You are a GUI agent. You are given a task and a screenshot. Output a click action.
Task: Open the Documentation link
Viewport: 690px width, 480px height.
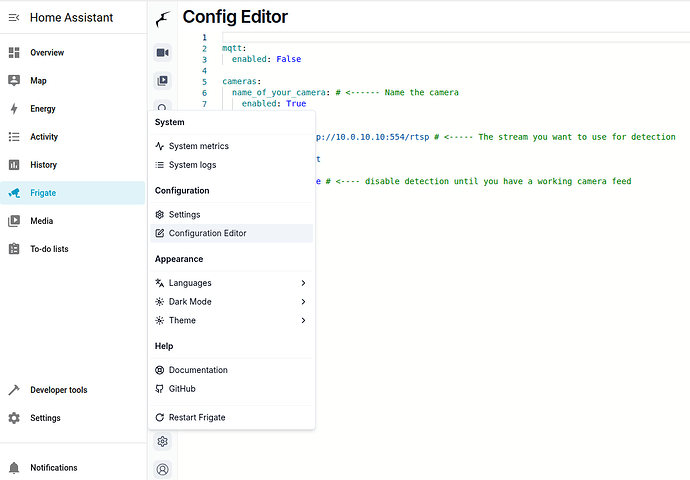tap(198, 370)
